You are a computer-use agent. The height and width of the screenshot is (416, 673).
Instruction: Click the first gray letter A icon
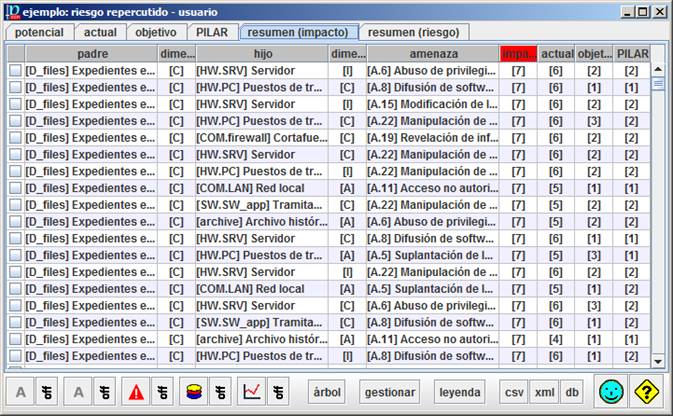click(21, 392)
